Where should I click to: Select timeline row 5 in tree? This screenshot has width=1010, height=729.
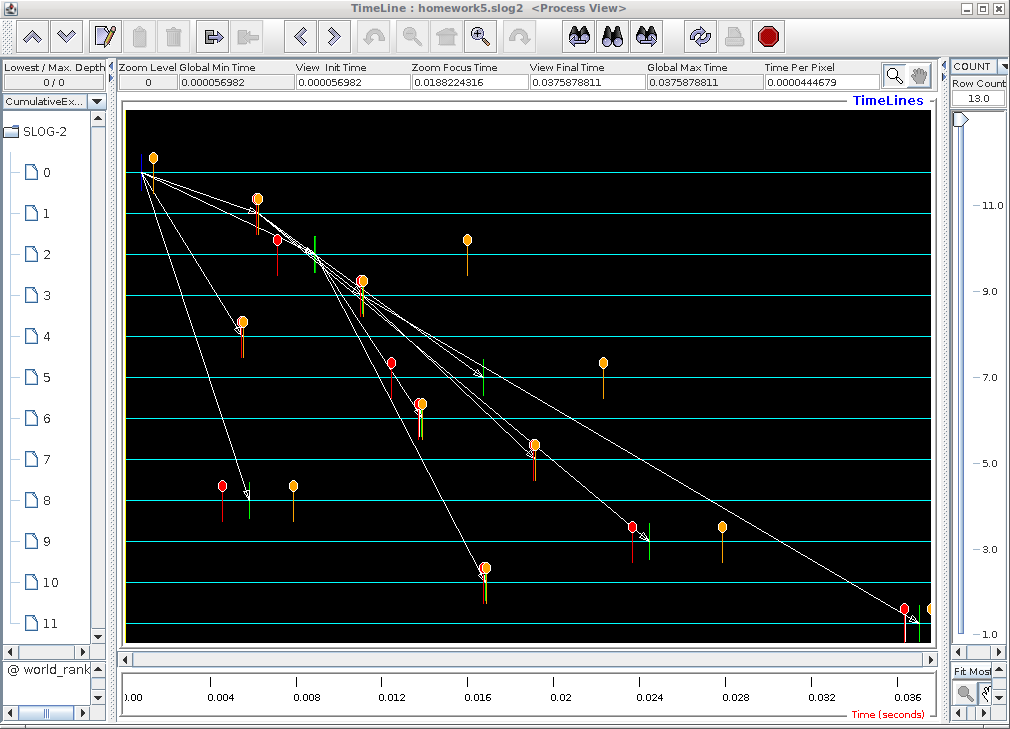46,378
